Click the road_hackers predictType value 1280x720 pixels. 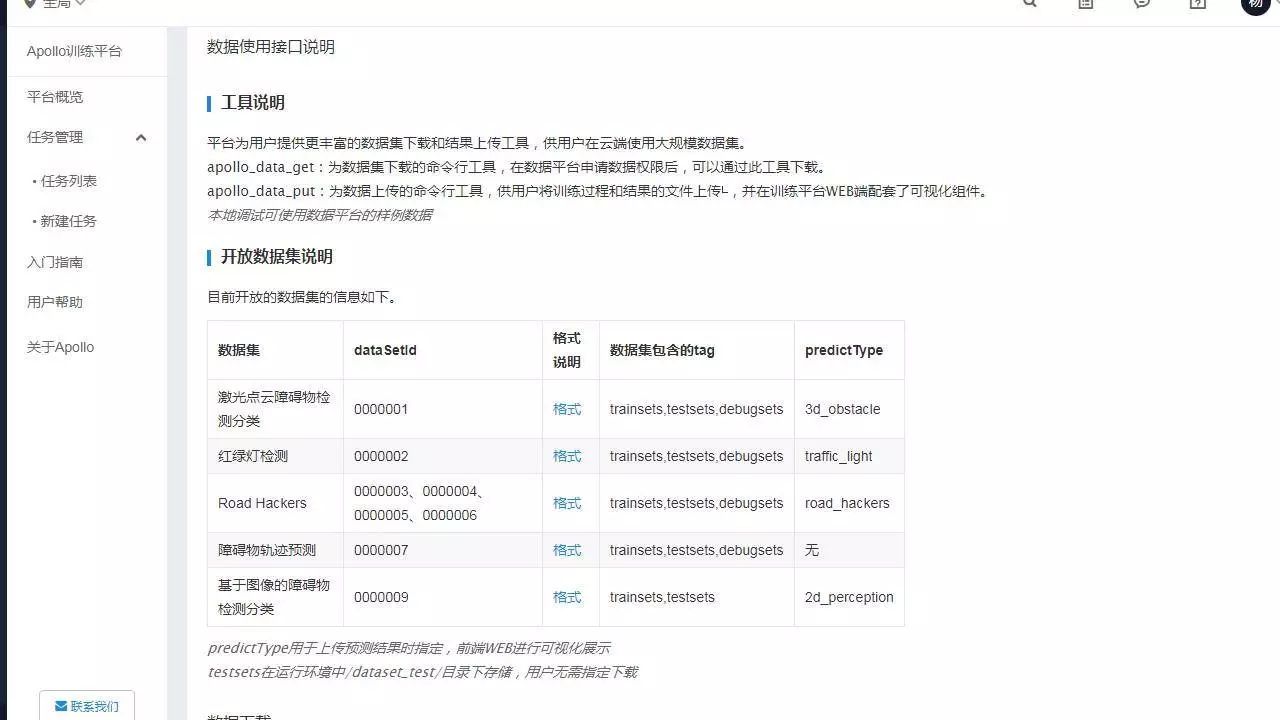tap(847, 503)
